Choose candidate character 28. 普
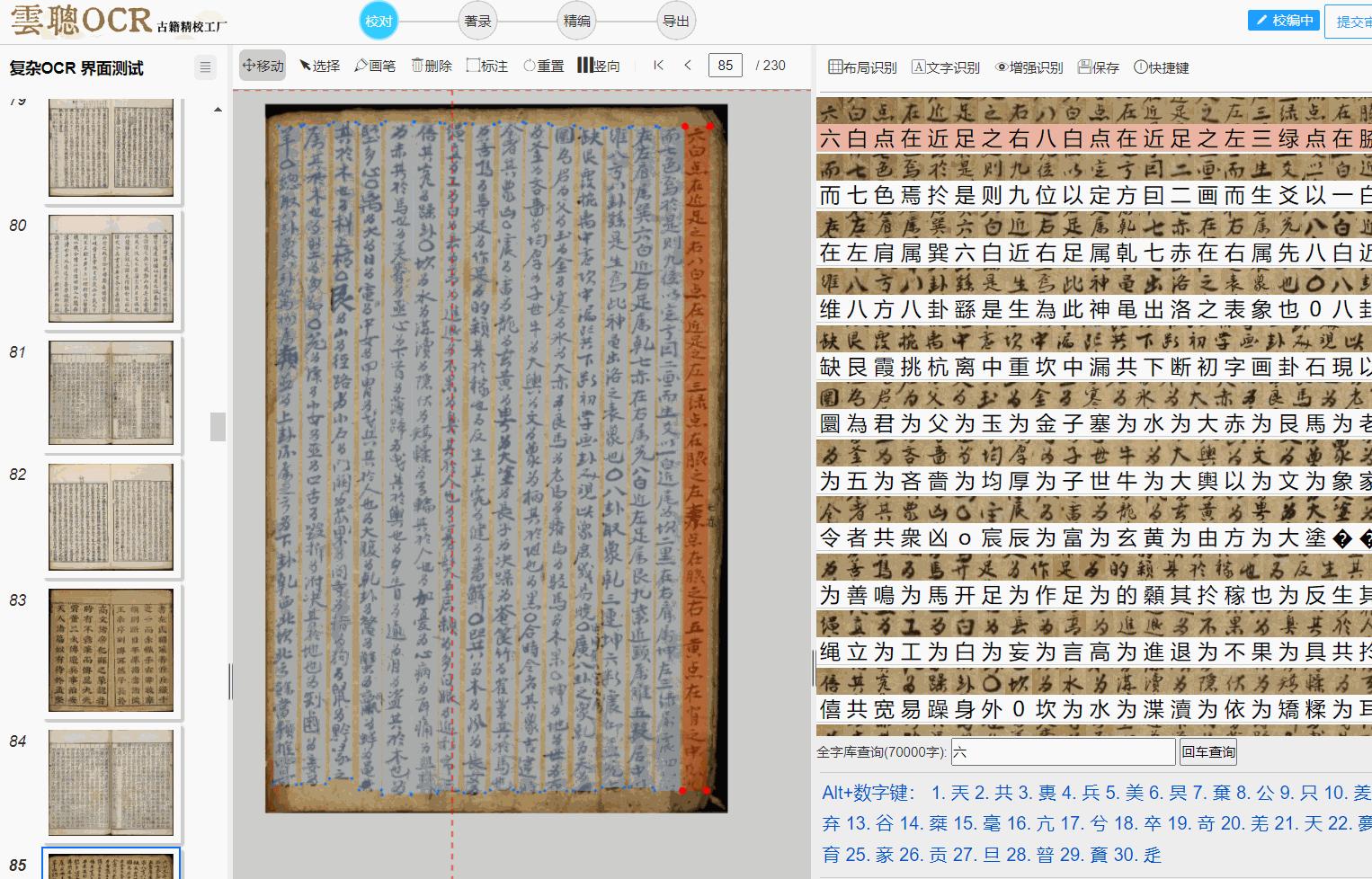This screenshot has width=1372, height=879. (x=1031, y=854)
